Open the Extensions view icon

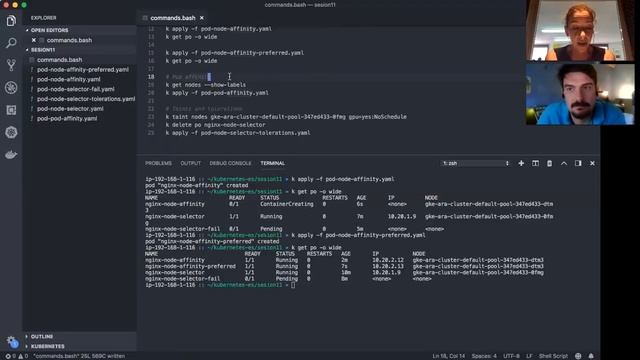click(x=11, y=110)
